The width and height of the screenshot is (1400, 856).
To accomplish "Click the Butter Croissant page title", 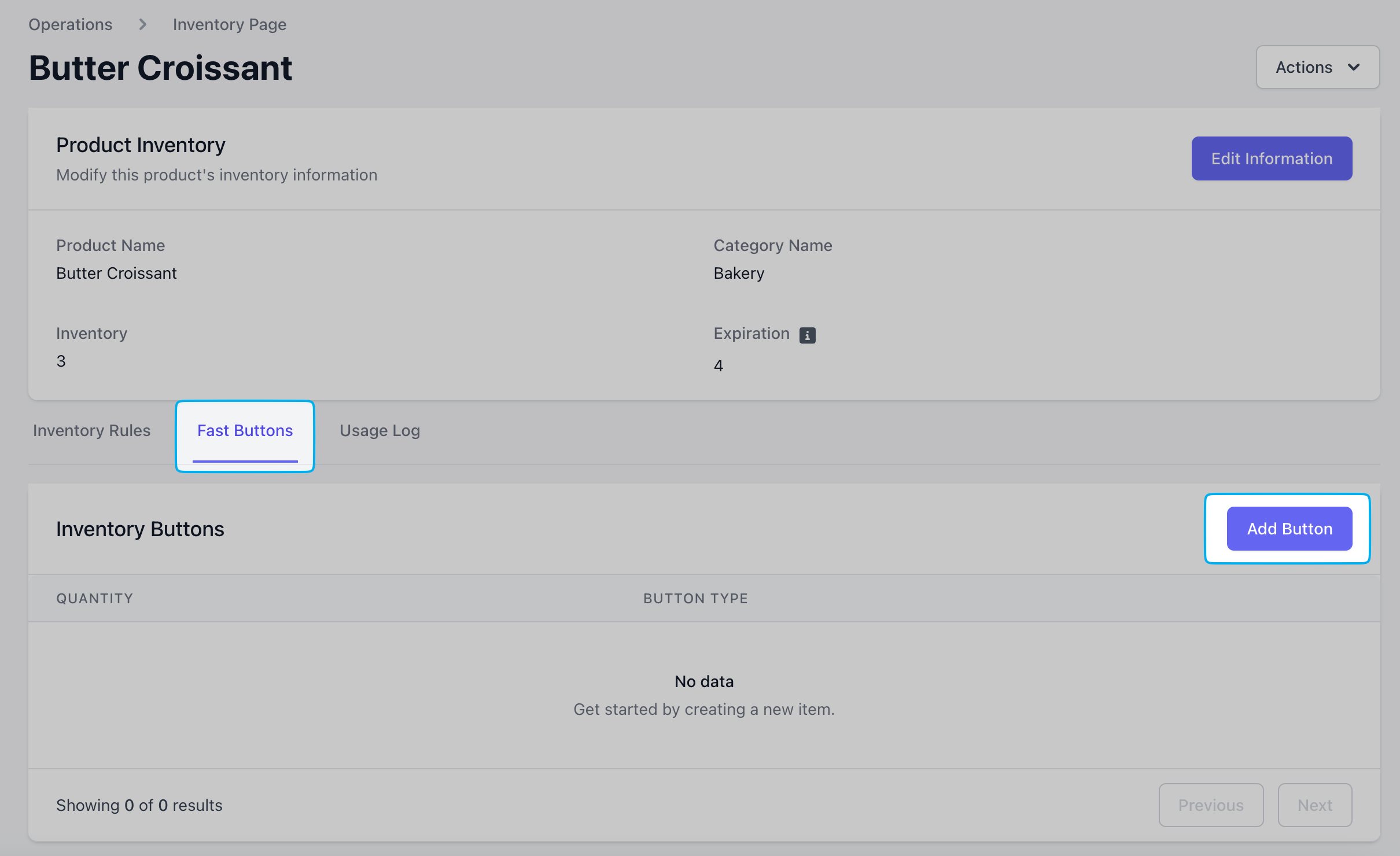I will tap(161, 68).
